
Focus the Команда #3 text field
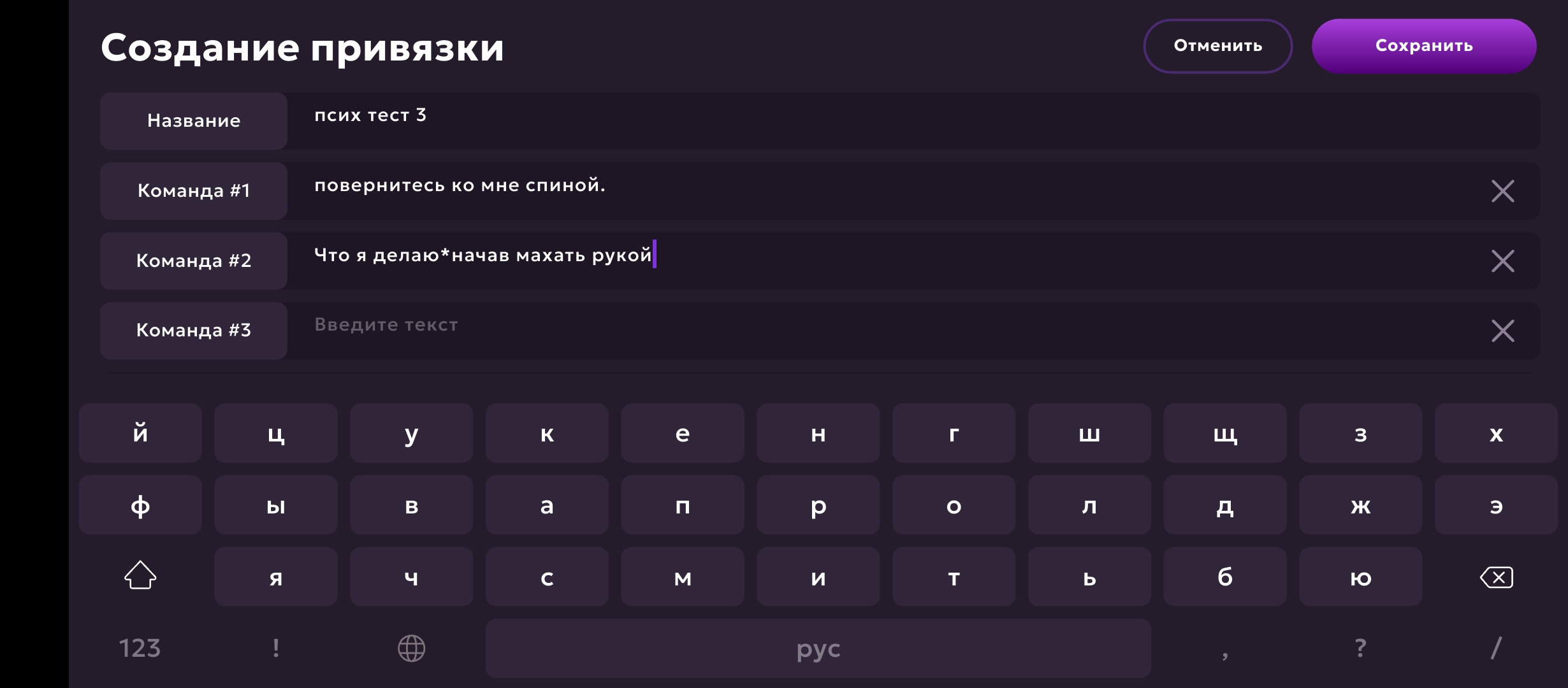[x=880, y=331]
